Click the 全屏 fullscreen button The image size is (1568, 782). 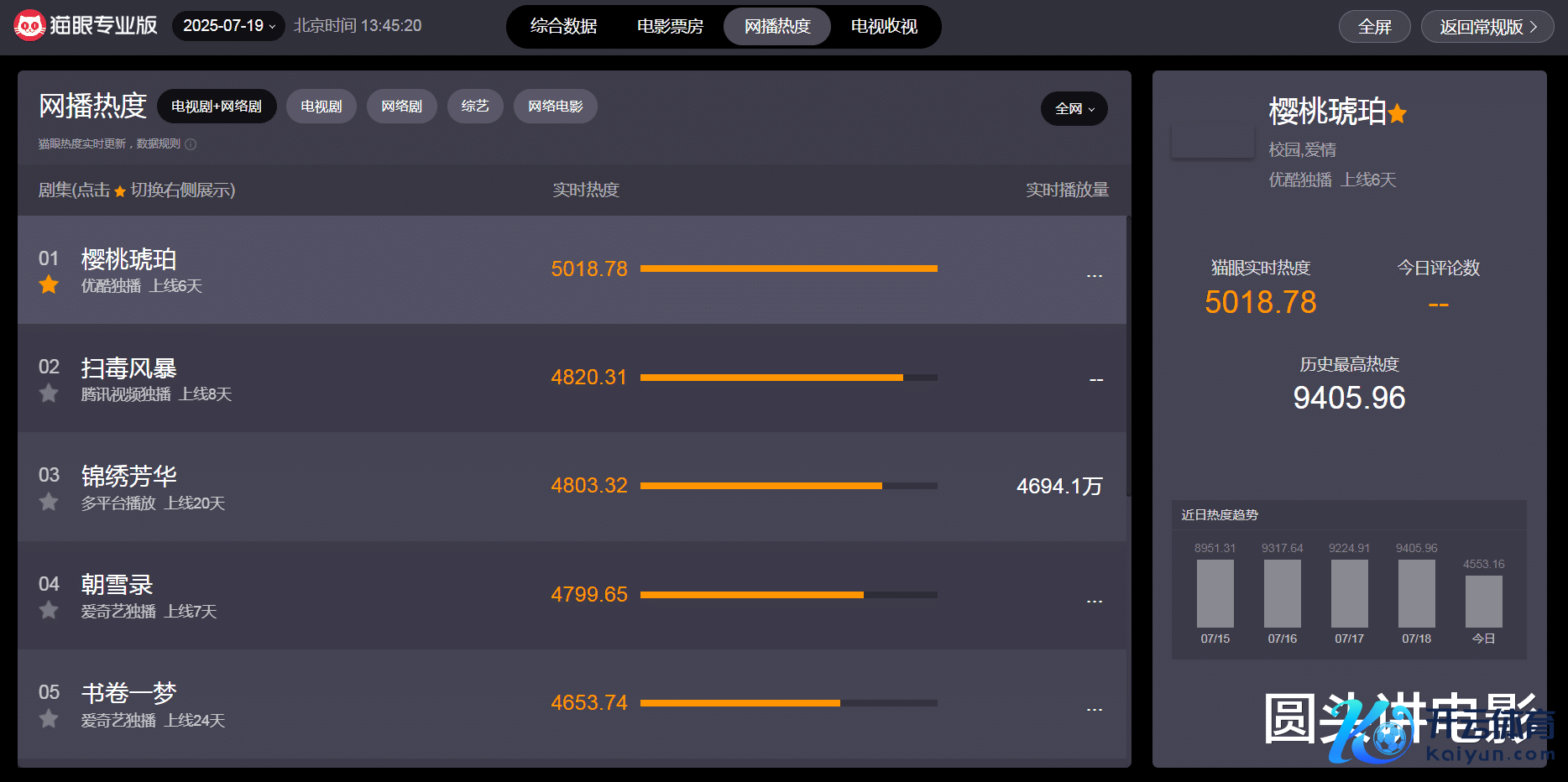(1374, 27)
